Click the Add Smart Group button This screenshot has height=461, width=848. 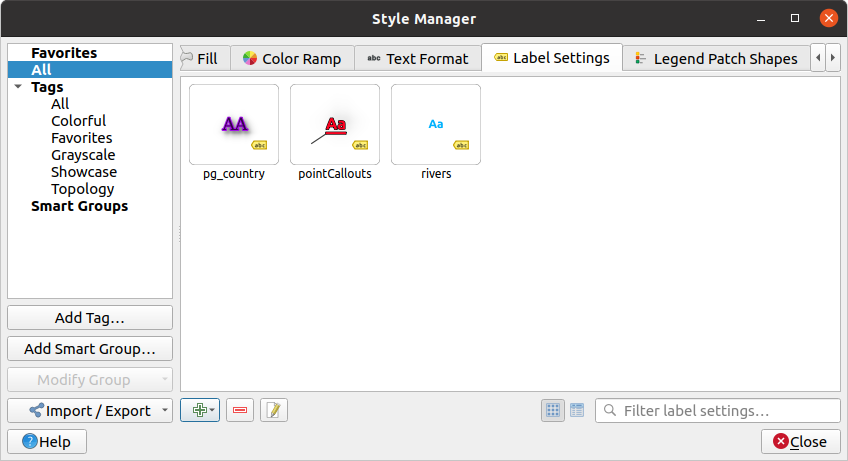click(x=90, y=349)
